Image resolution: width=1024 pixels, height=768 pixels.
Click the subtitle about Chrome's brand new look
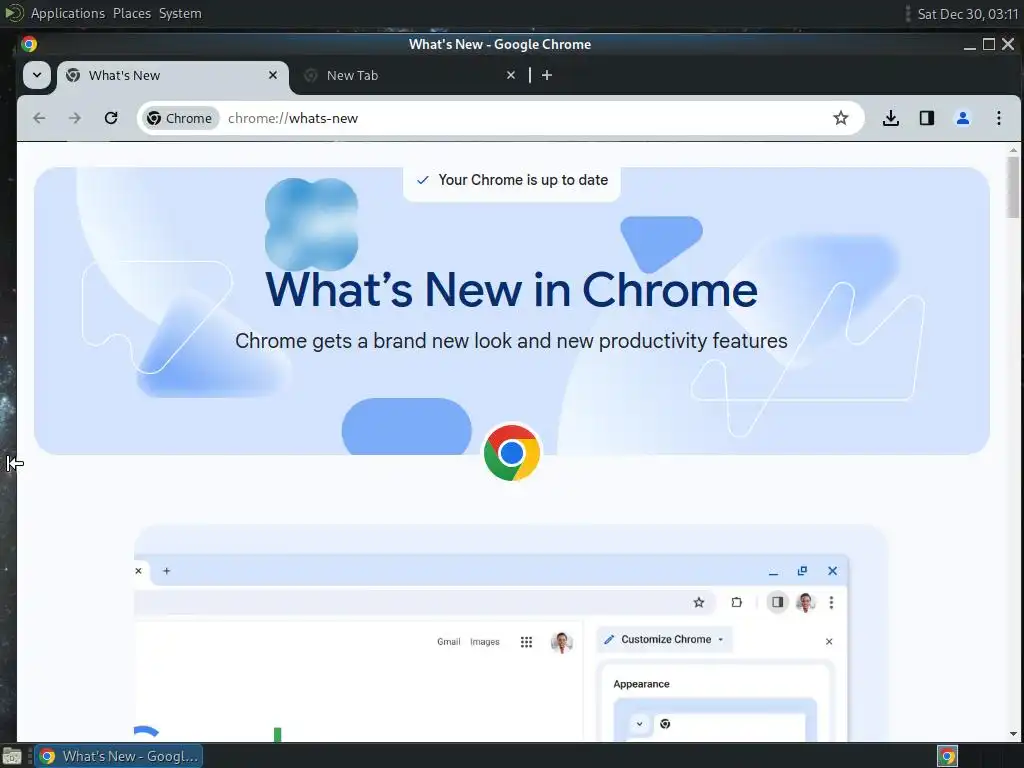click(x=511, y=341)
